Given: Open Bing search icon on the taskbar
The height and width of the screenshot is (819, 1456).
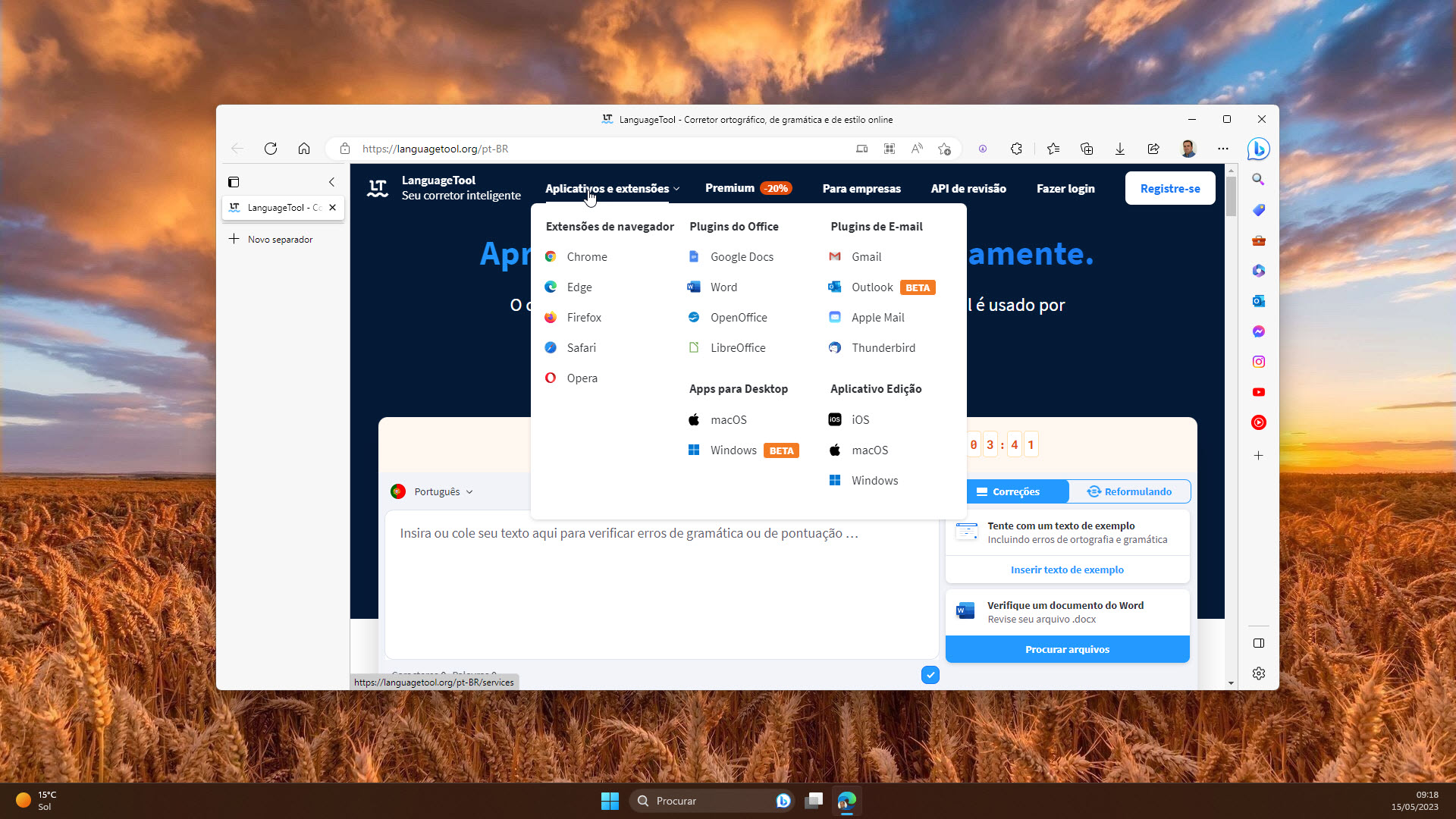Looking at the screenshot, I should pyautogui.click(x=783, y=801).
